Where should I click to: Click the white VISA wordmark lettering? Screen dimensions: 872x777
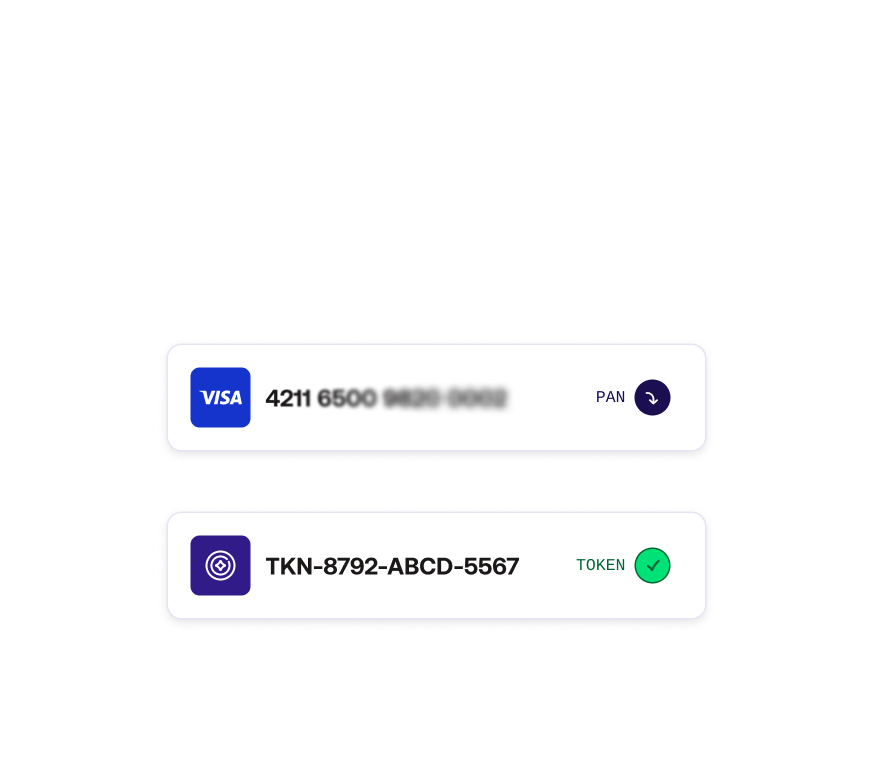tap(221, 398)
